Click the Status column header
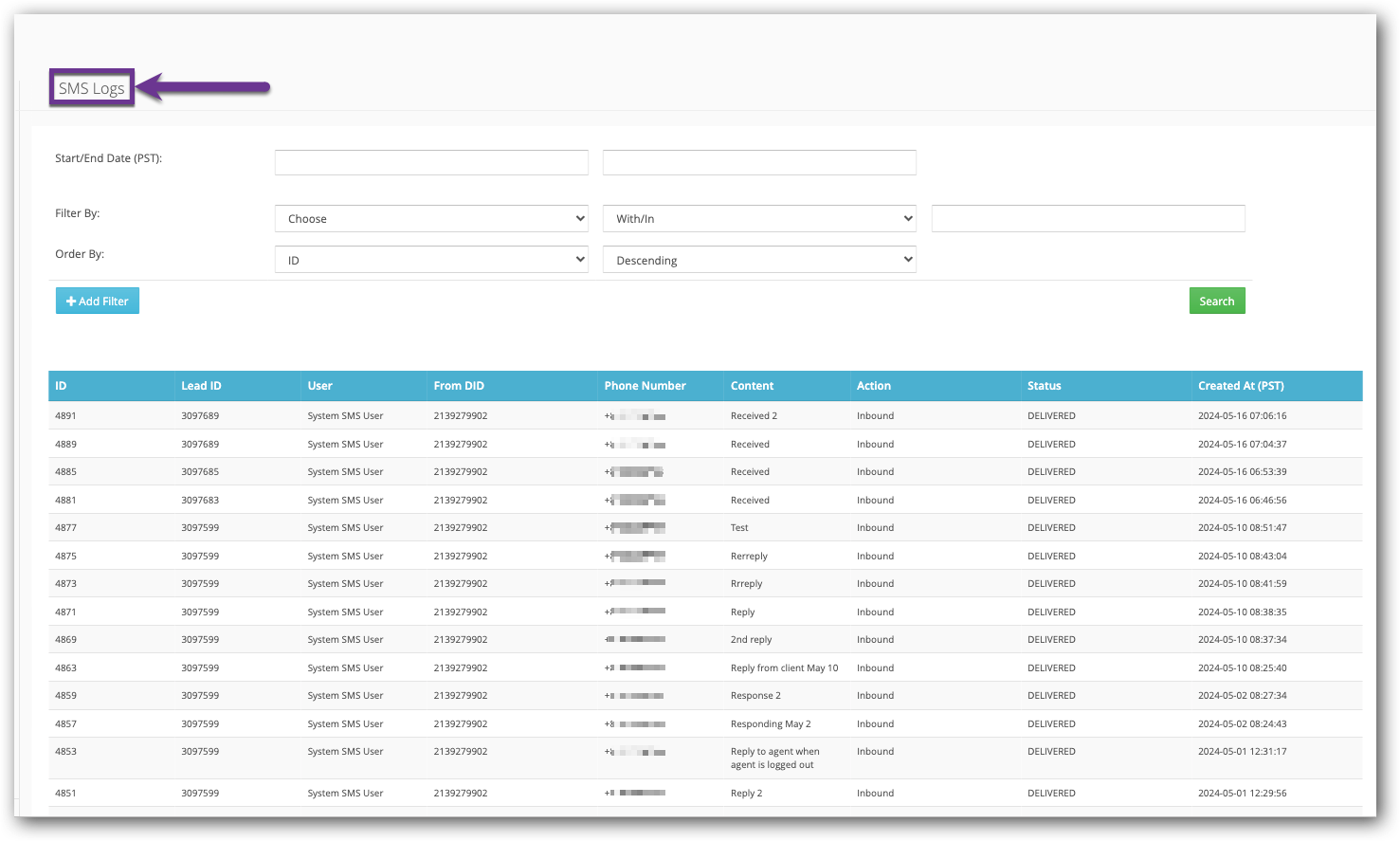The width and height of the screenshot is (1400, 841). coord(1044,386)
